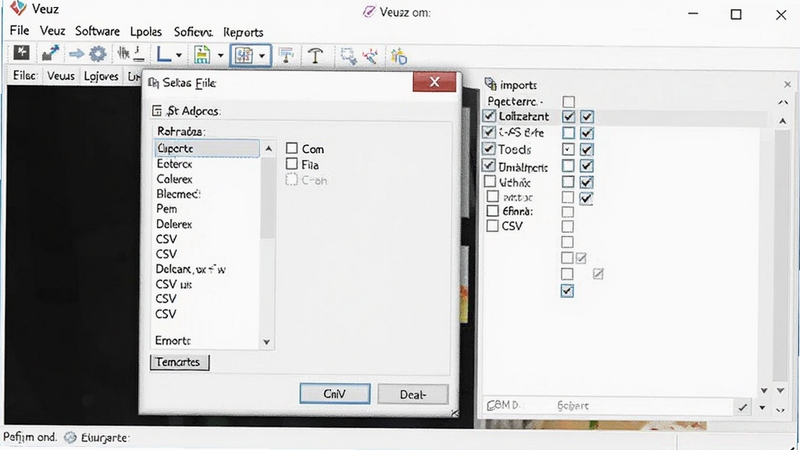
Task: Click the dashed zoom-selection toolbar icon
Action: point(348,56)
